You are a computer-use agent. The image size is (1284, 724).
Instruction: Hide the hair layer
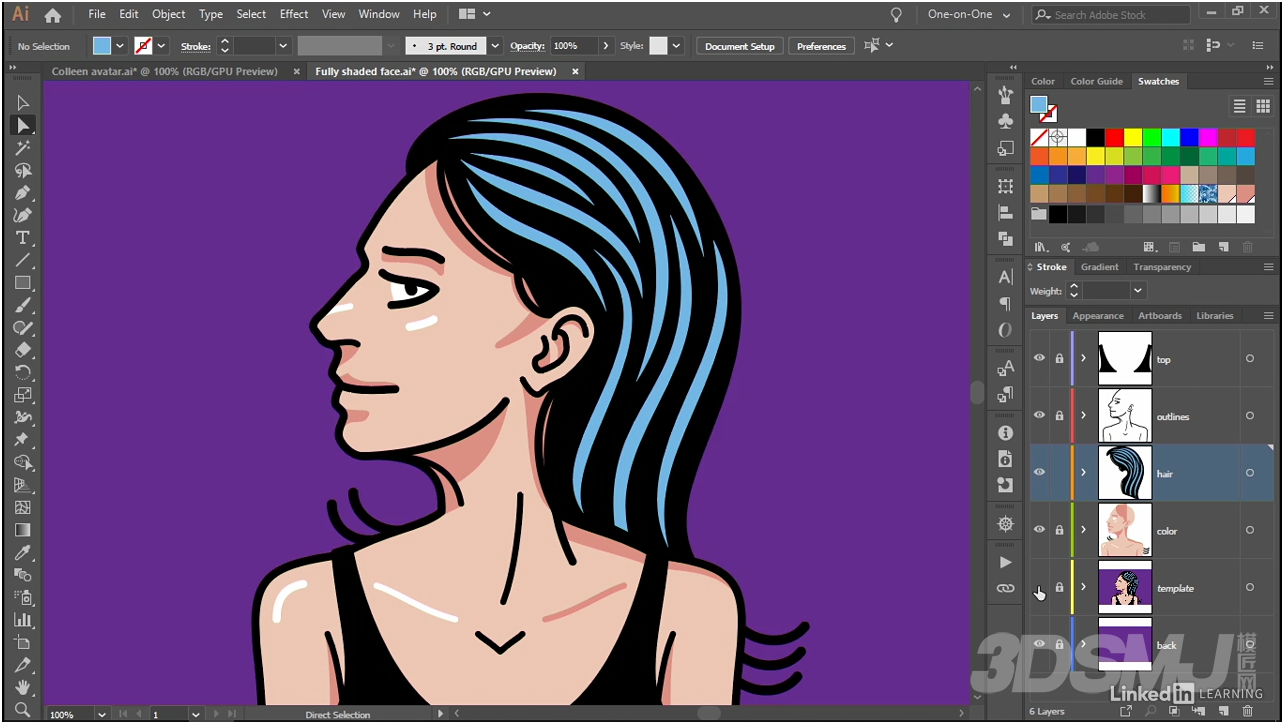(1040, 472)
